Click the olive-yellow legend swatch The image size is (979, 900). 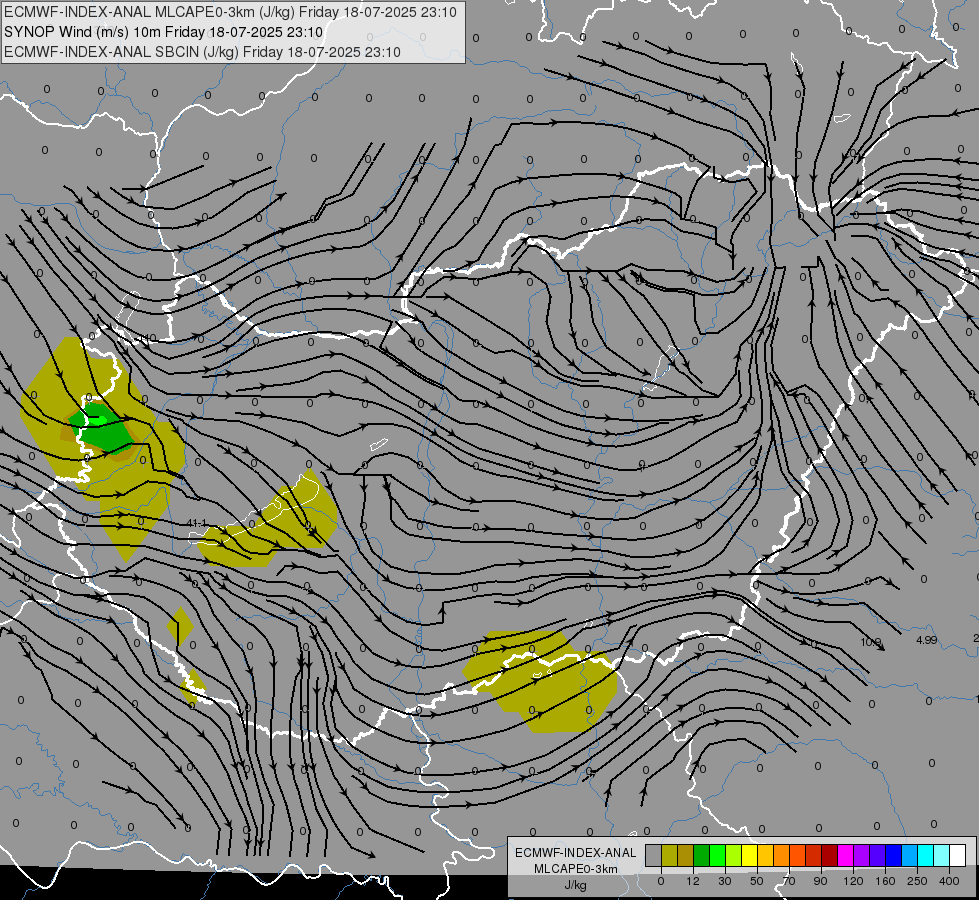point(670,855)
